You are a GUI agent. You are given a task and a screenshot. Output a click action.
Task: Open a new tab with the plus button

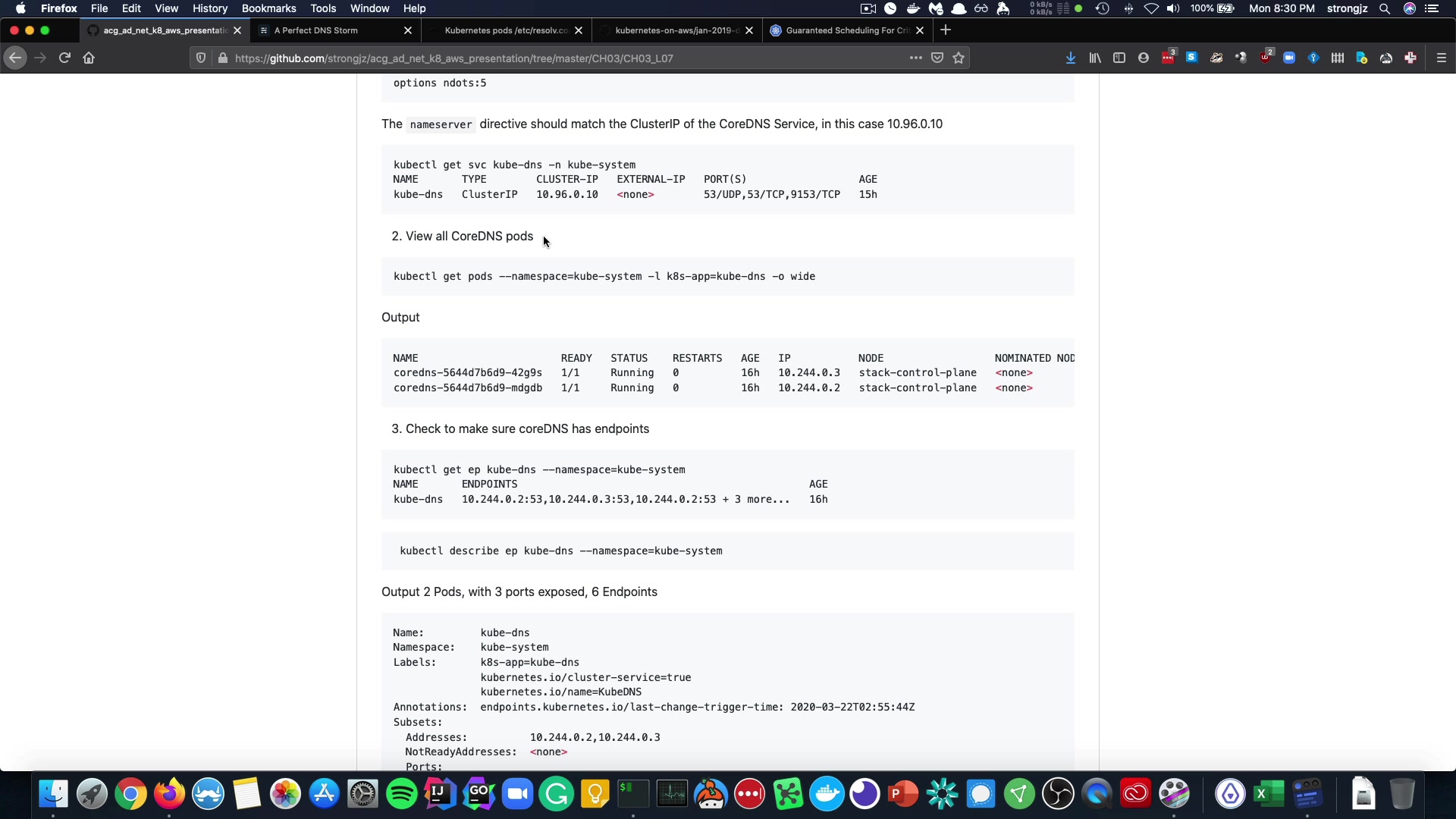pos(945,30)
